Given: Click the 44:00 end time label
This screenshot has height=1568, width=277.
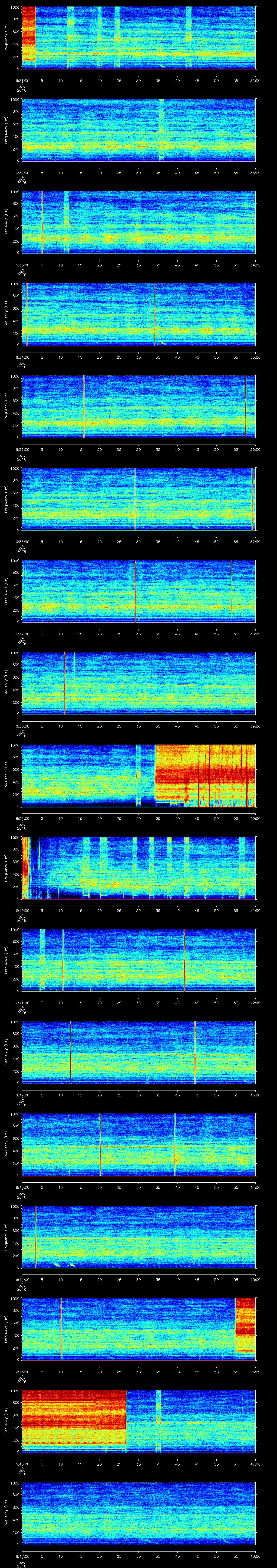Looking at the screenshot, I should click(x=255, y=1187).
